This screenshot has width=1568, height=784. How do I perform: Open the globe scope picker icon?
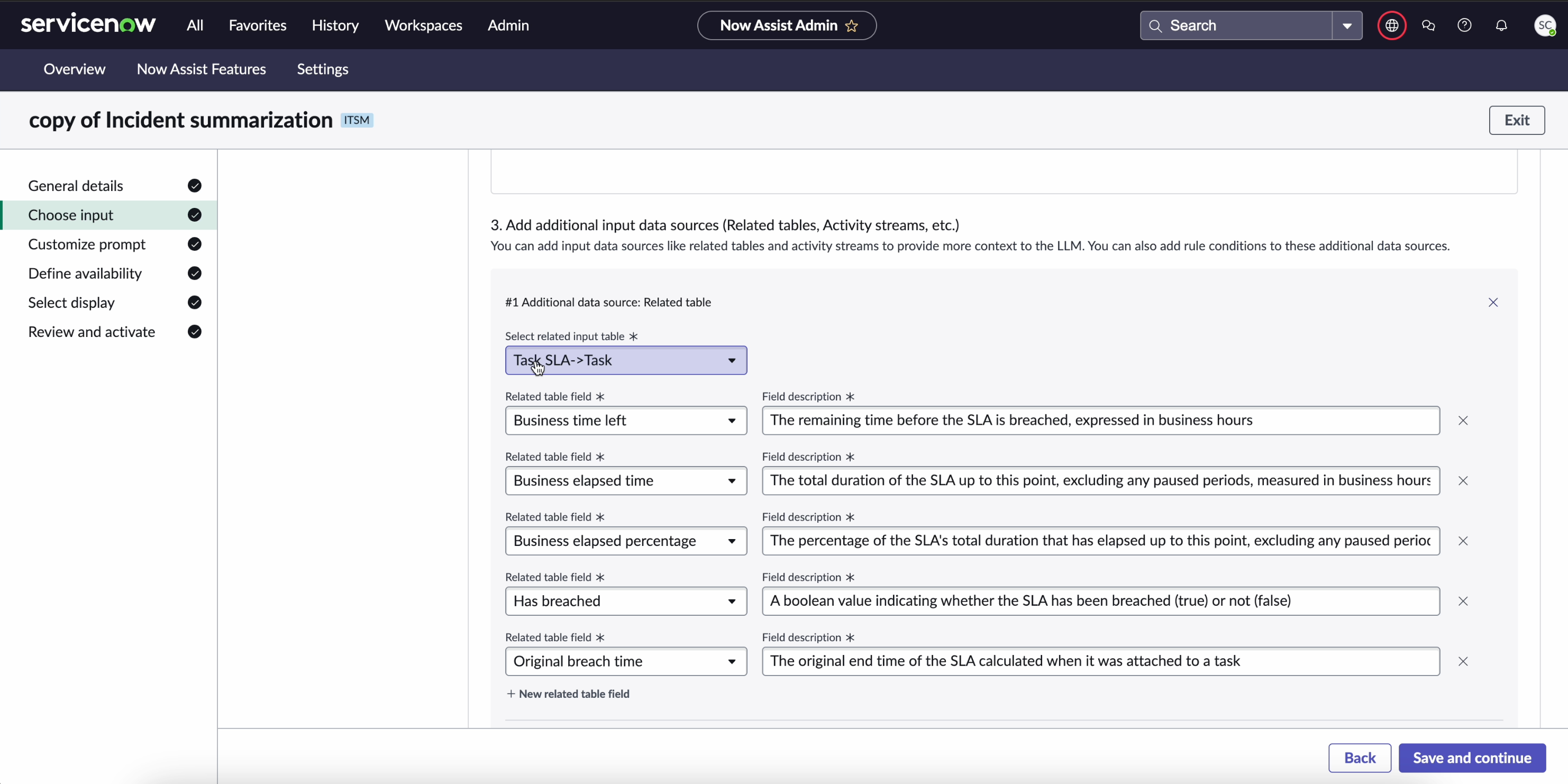[x=1391, y=25]
